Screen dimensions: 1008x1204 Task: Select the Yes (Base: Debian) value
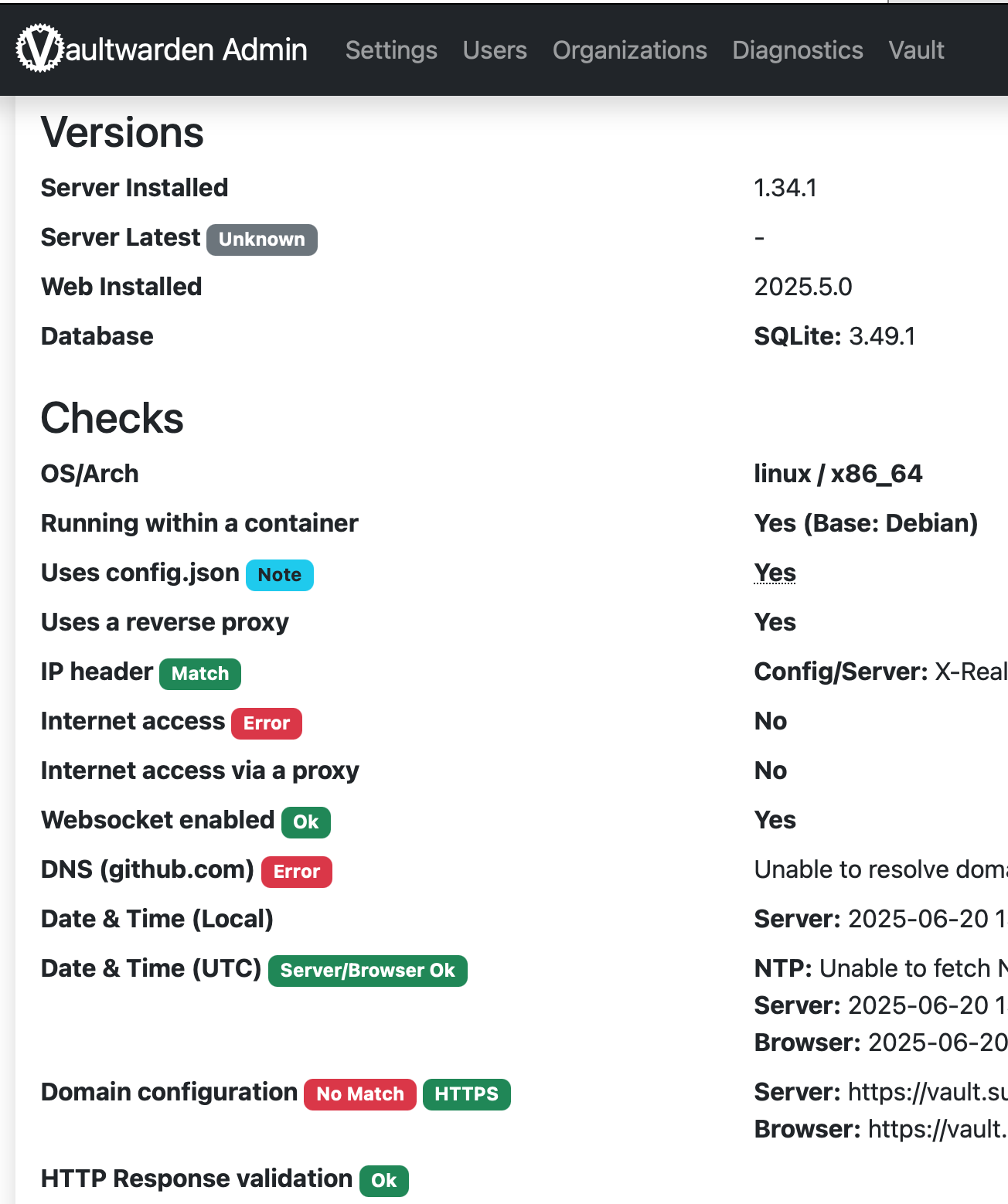[867, 523]
